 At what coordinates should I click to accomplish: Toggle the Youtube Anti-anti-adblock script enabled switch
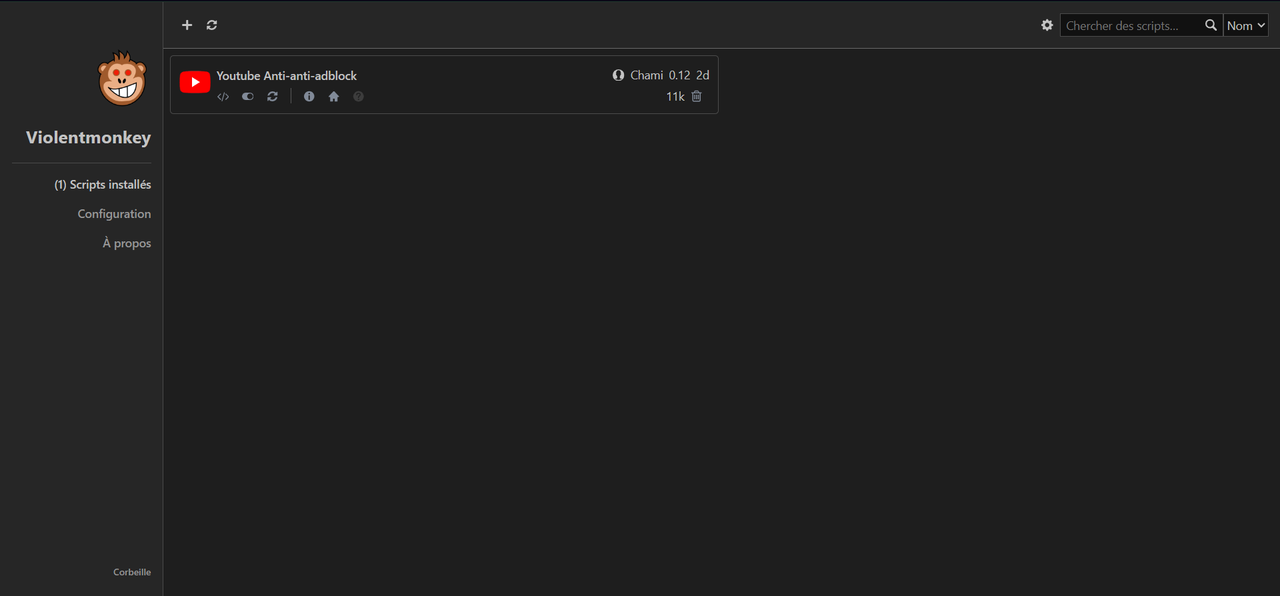(248, 97)
